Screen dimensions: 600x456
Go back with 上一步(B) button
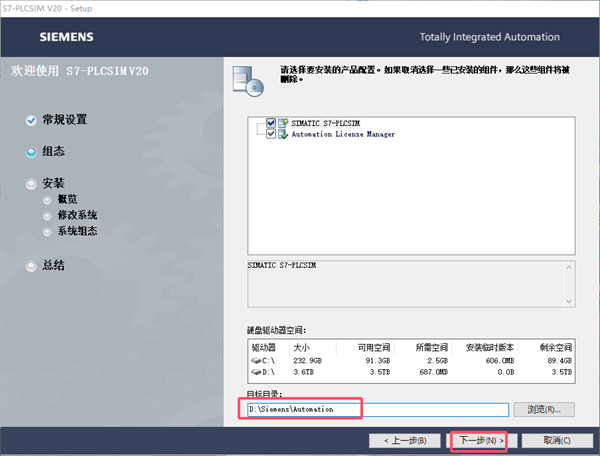click(x=405, y=441)
